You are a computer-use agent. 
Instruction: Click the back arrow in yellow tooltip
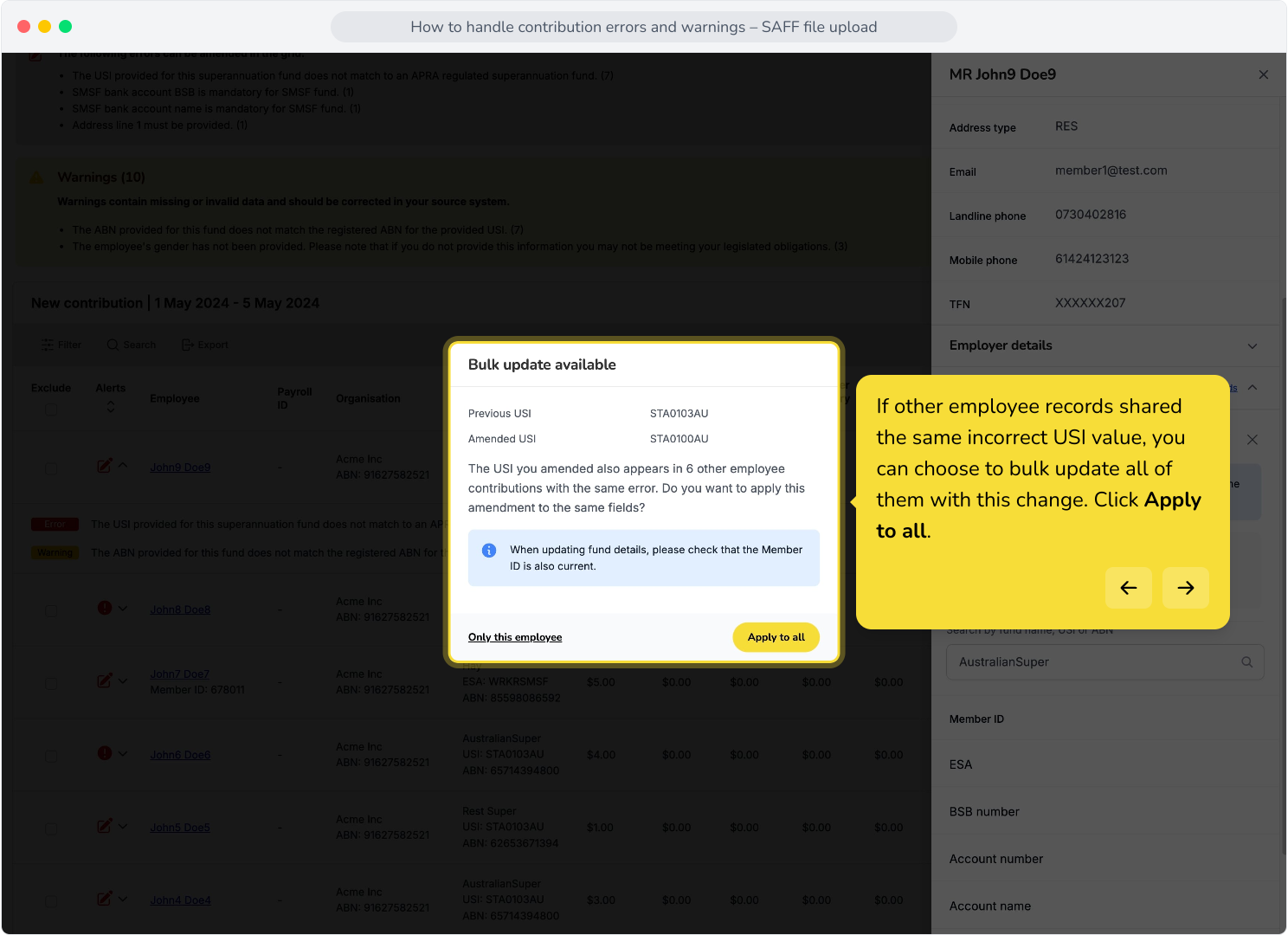[1128, 588]
